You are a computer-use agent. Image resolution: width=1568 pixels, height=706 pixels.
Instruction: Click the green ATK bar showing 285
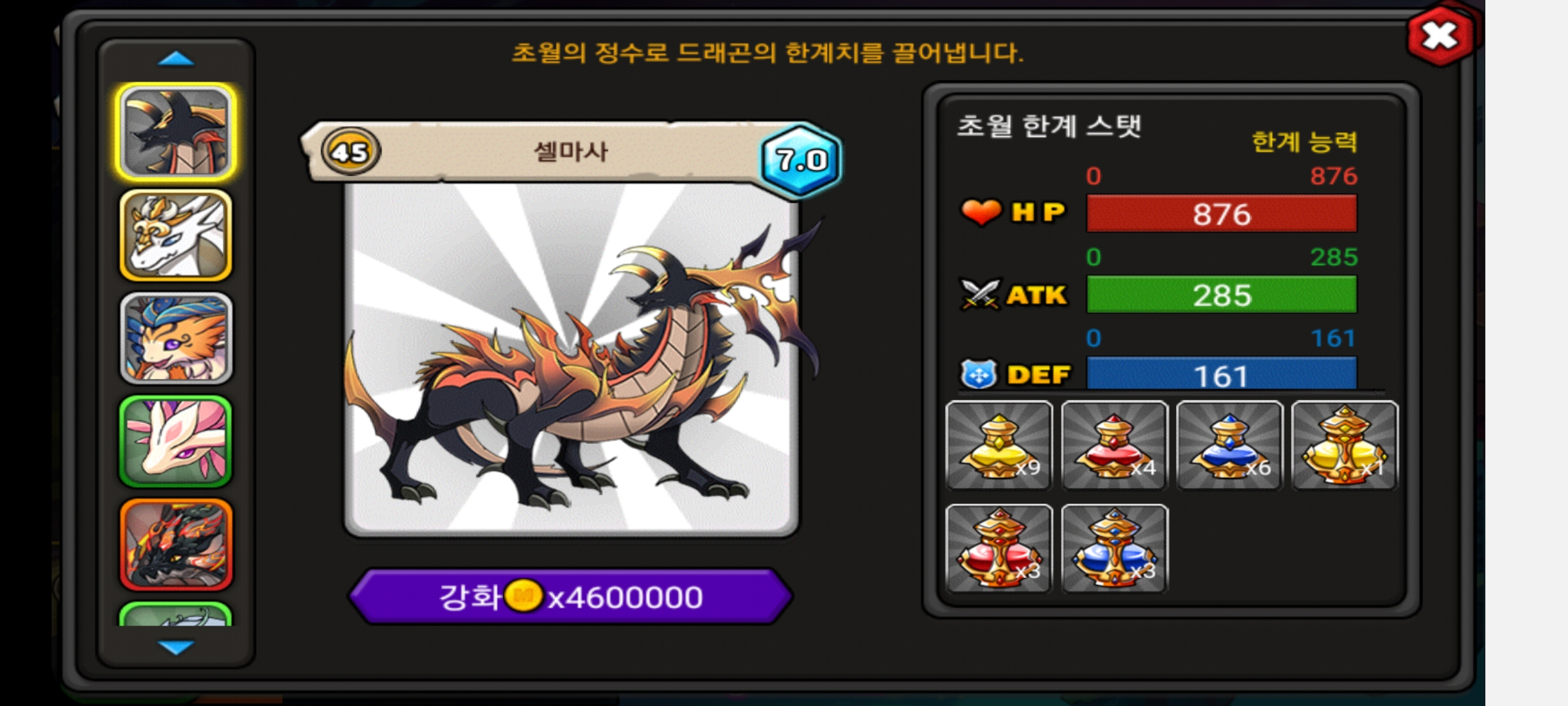[1222, 295]
